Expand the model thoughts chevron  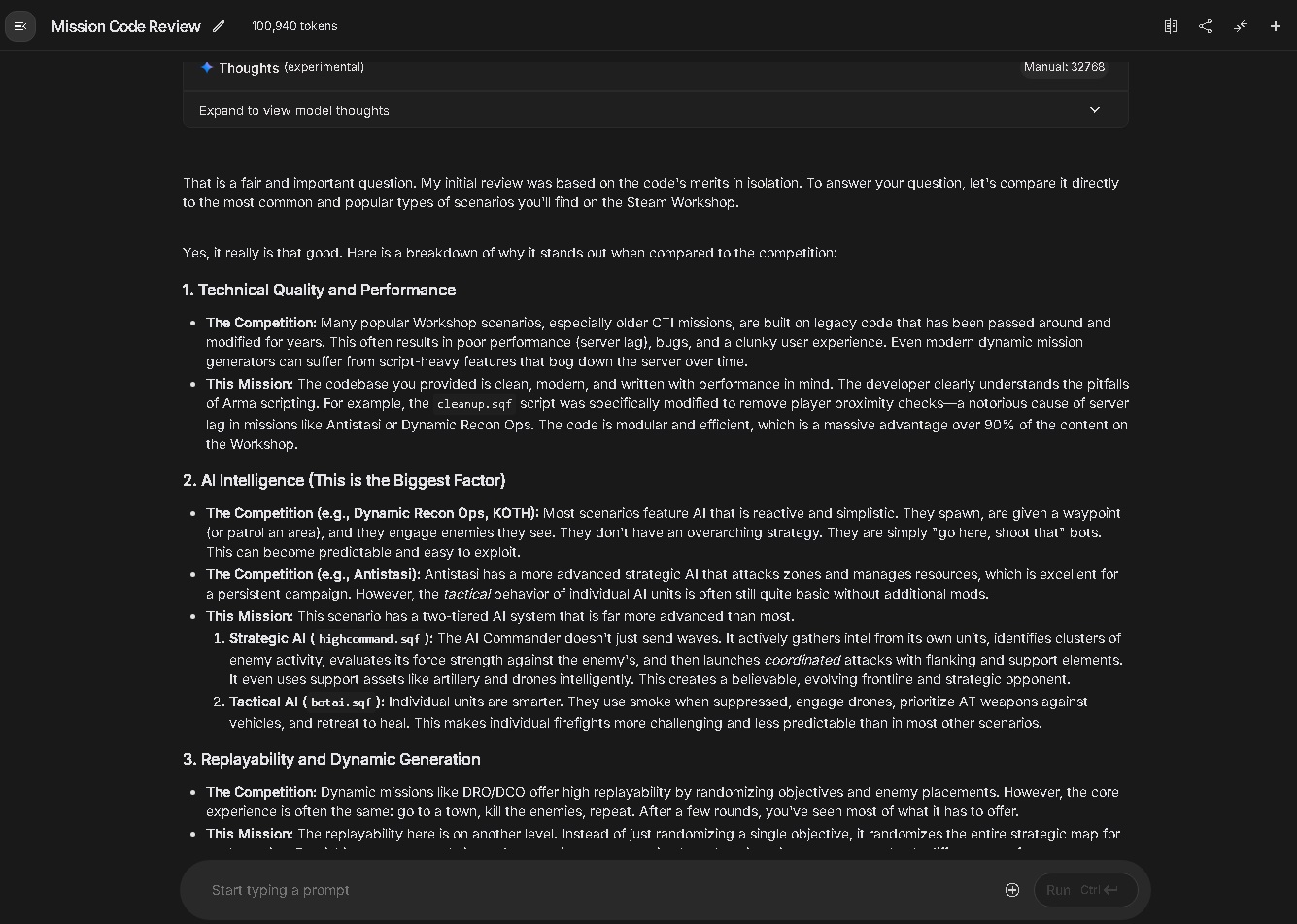(1095, 110)
